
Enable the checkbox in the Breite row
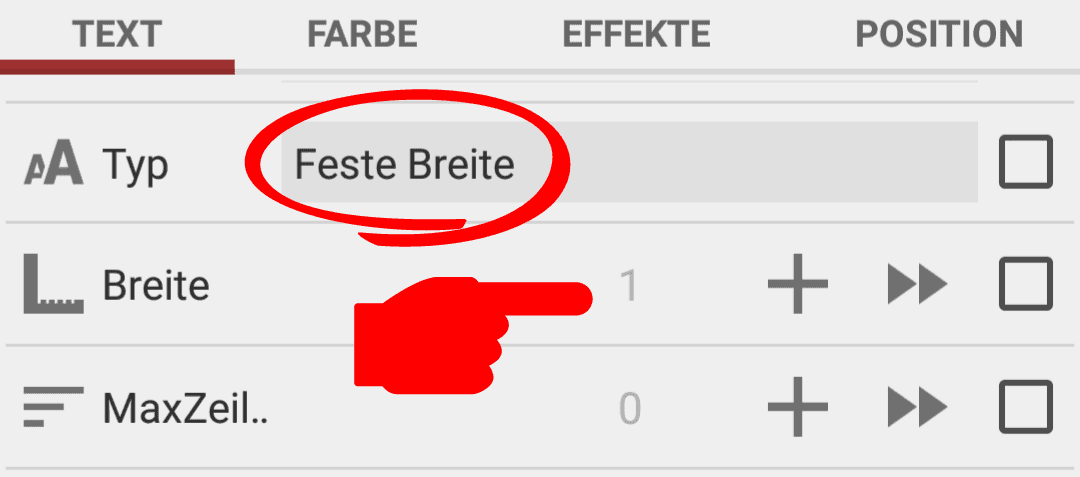pos(1026,284)
